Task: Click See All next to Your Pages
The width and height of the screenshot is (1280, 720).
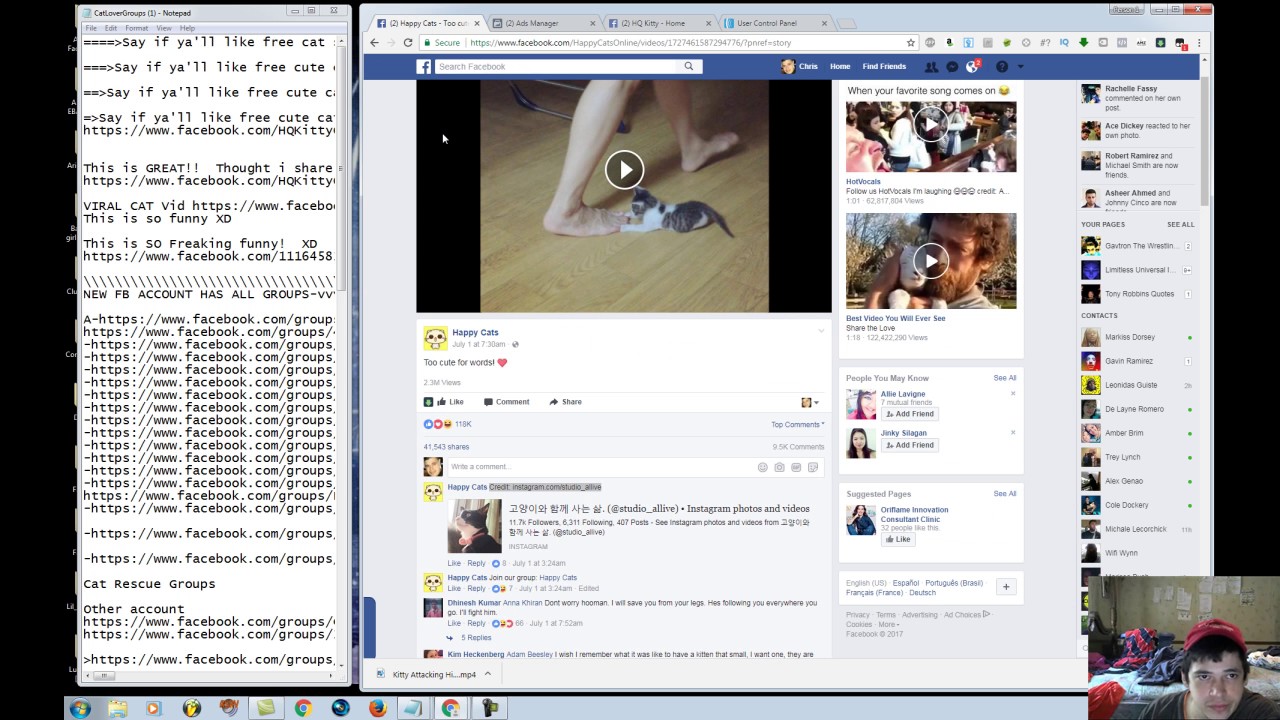Action: pyautogui.click(x=1180, y=225)
